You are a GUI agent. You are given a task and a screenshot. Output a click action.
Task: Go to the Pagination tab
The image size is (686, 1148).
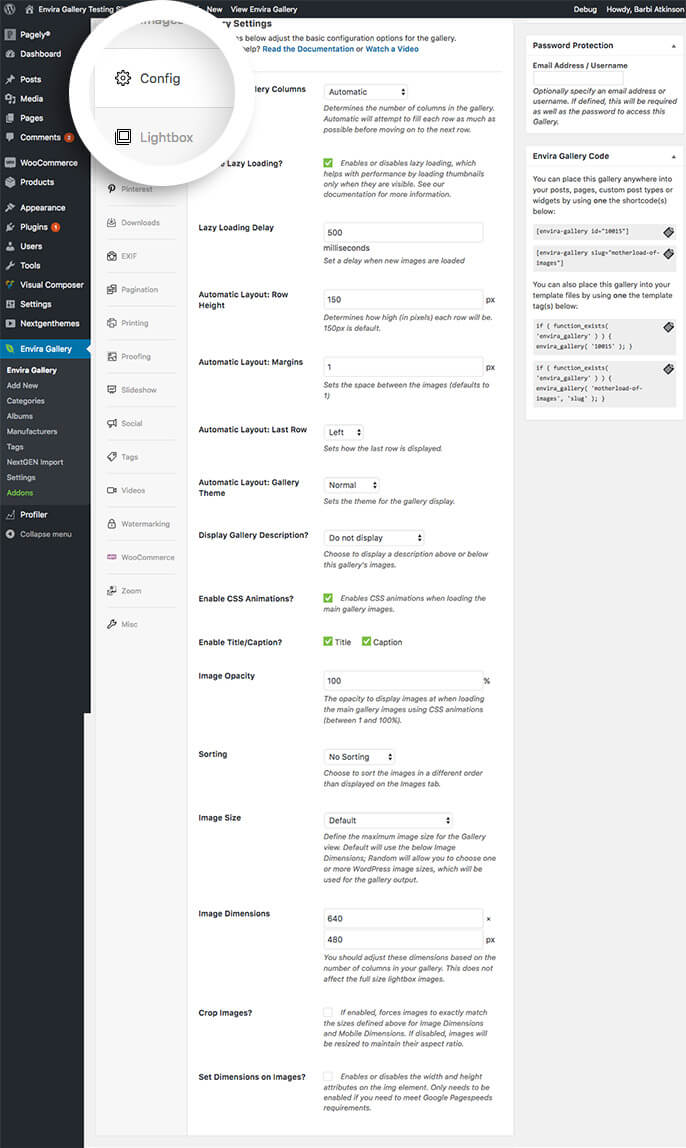133,289
